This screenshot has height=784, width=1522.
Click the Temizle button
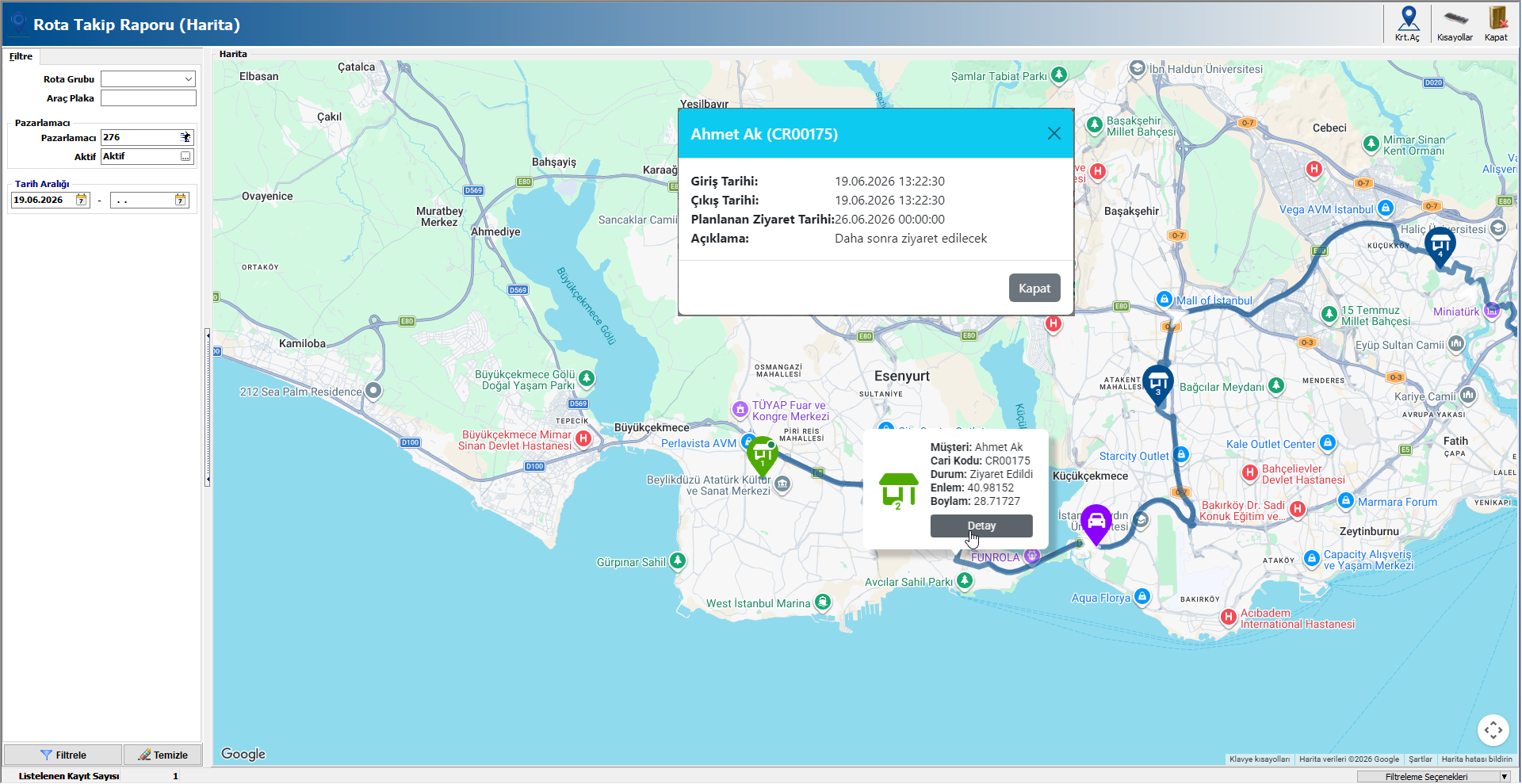pos(163,755)
